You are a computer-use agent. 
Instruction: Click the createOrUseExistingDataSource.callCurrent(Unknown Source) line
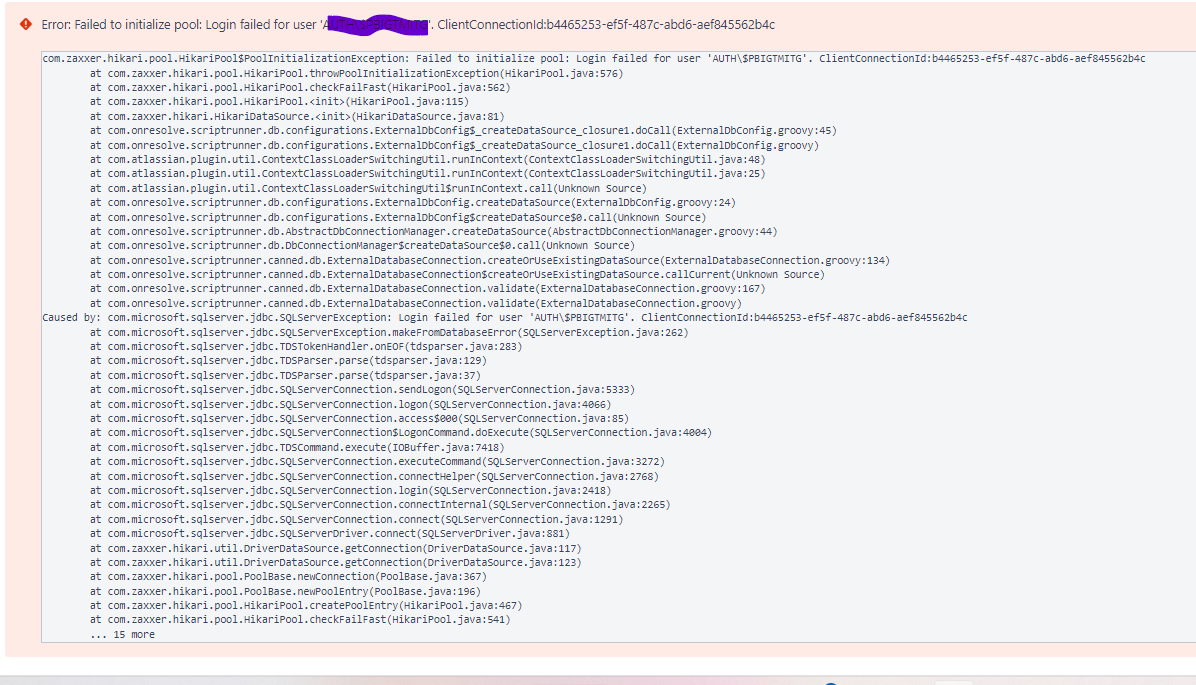point(457,275)
